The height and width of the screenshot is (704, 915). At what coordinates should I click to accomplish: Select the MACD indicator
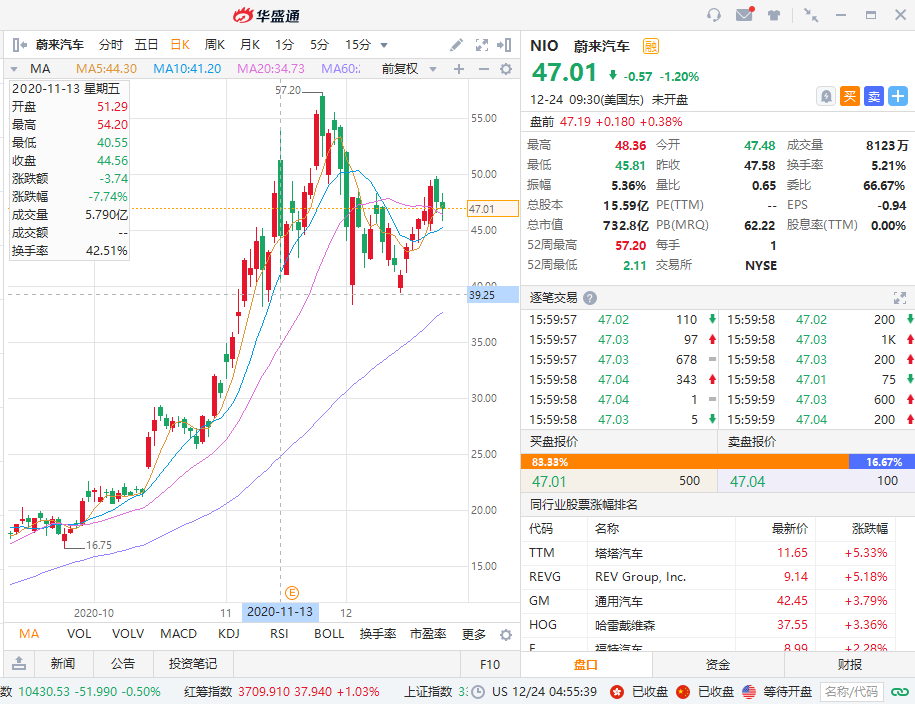coord(179,634)
